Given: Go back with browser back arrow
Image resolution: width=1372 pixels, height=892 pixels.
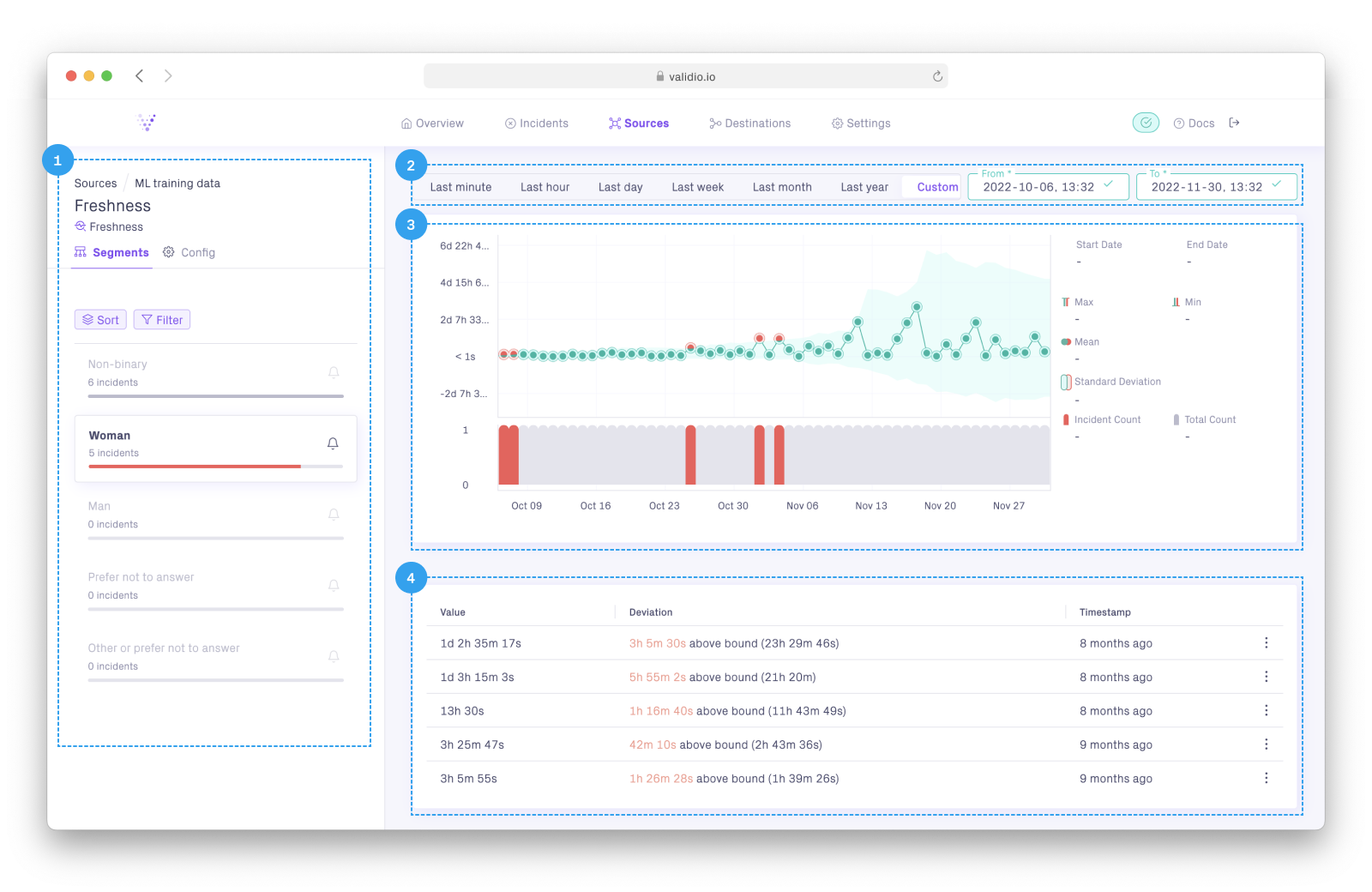Looking at the screenshot, I should coord(139,75).
